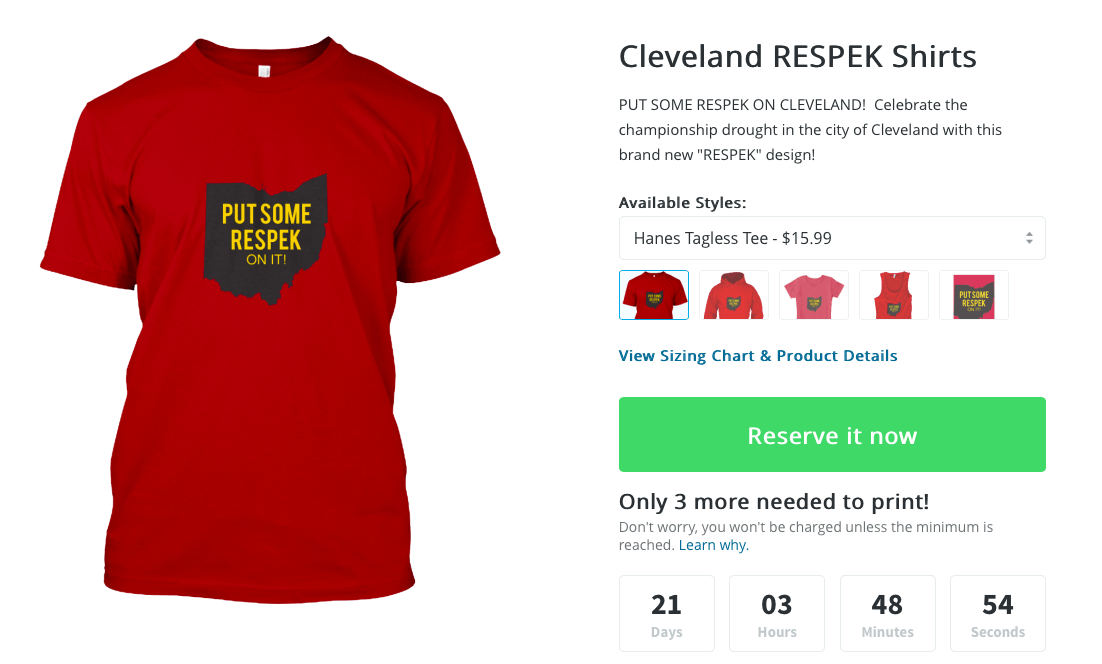Click the large red t-shirt product image
The width and height of the screenshot is (1102, 664).
[x=270, y=320]
